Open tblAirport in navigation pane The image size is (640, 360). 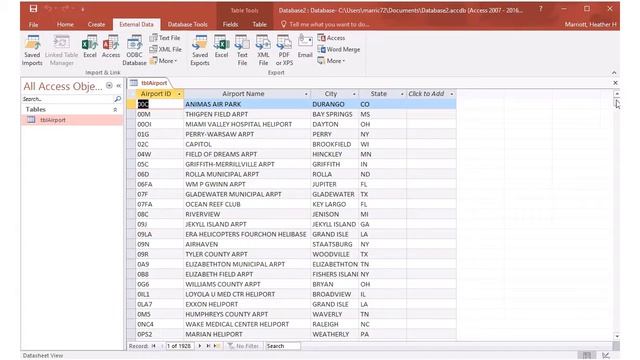tap(72, 120)
